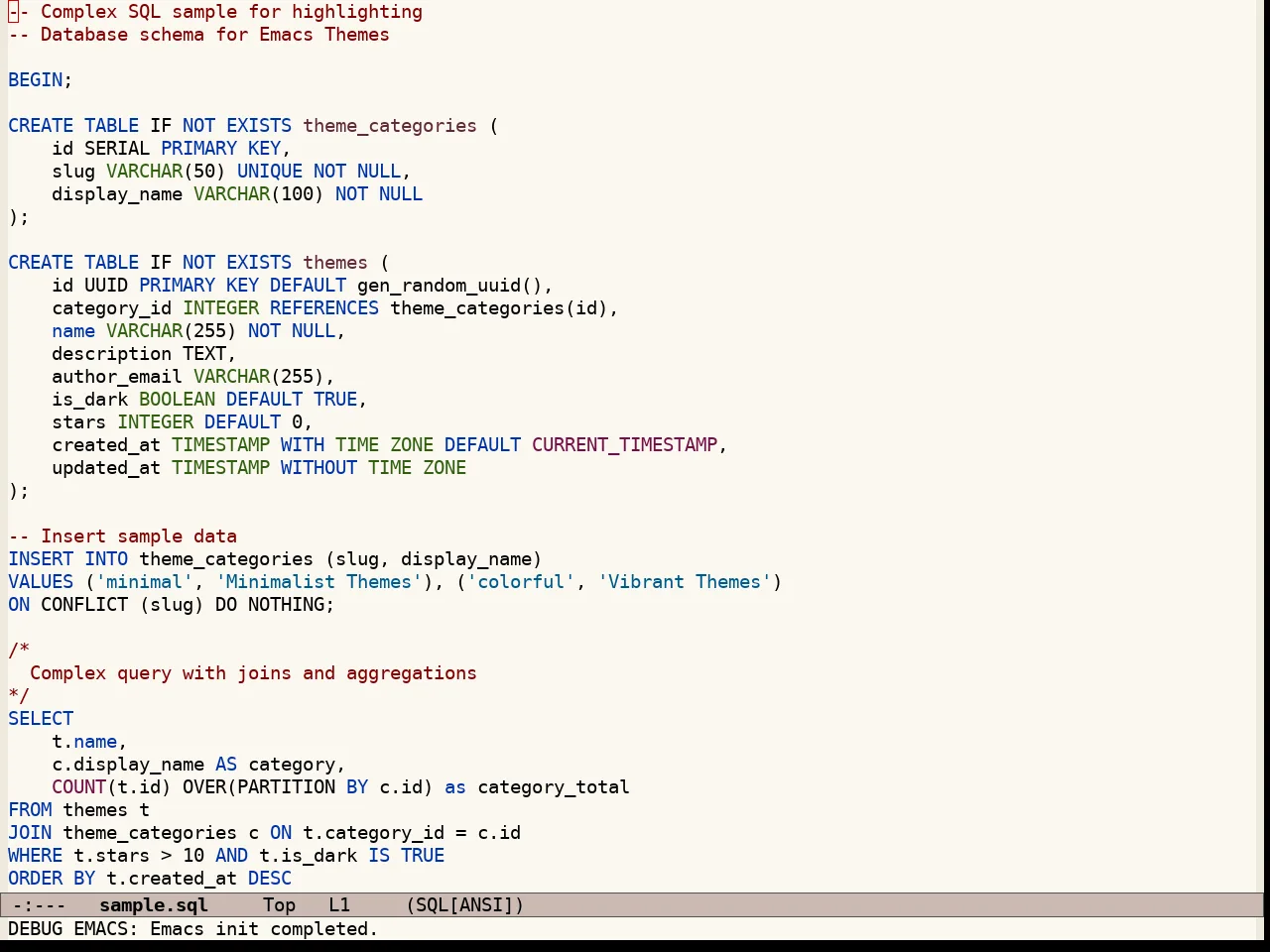Click 'Complex query with joins and aggregations' comment
This screenshot has height=952, width=1270.
[253, 672]
